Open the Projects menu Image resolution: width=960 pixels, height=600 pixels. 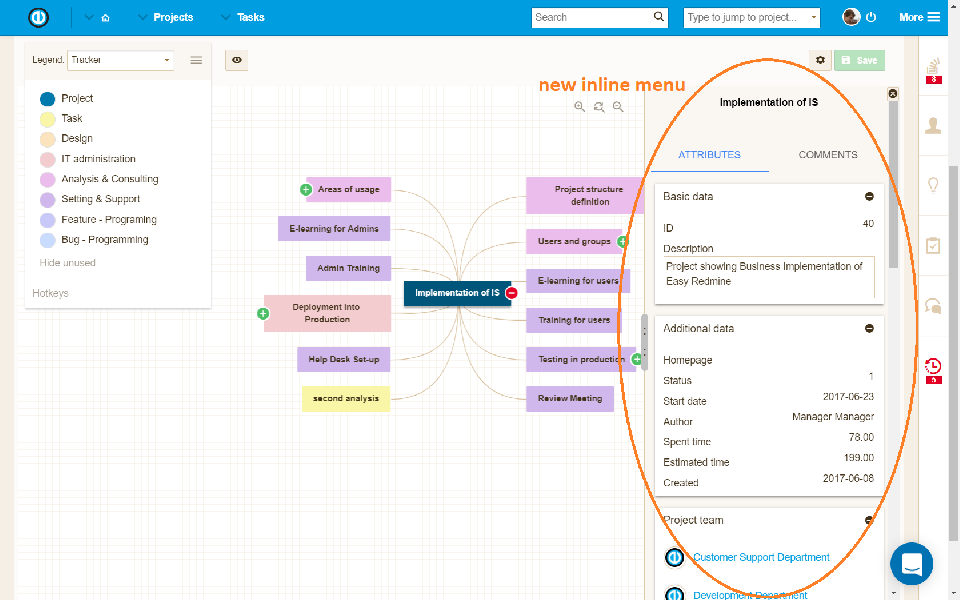172,17
